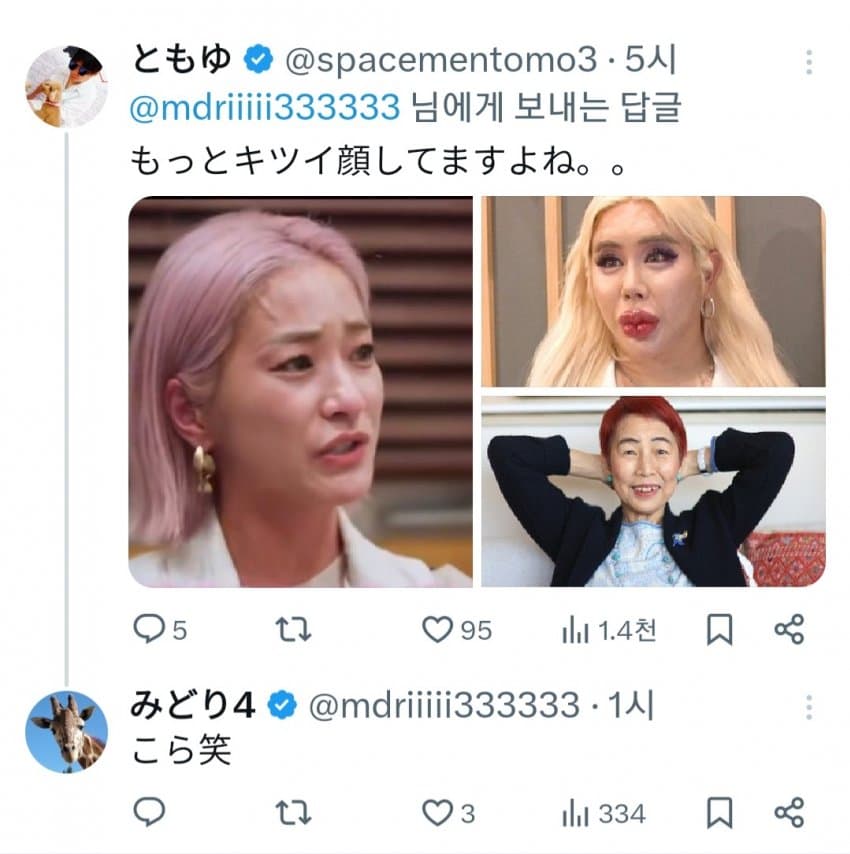Retweet the みどり4 post
850x854 pixels.
[293, 812]
